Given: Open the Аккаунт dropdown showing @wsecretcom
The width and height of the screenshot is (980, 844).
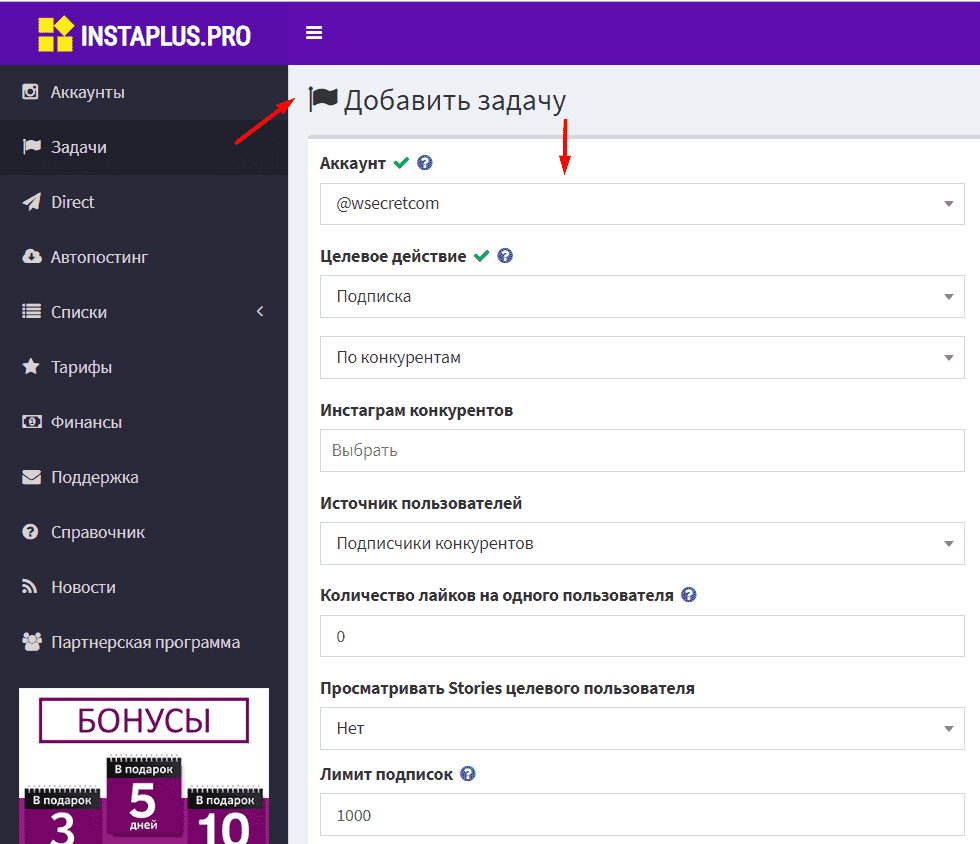Looking at the screenshot, I should pos(642,204).
